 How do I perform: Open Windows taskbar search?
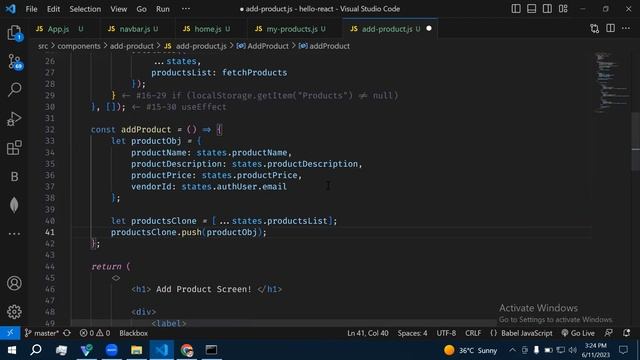pos(36,350)
